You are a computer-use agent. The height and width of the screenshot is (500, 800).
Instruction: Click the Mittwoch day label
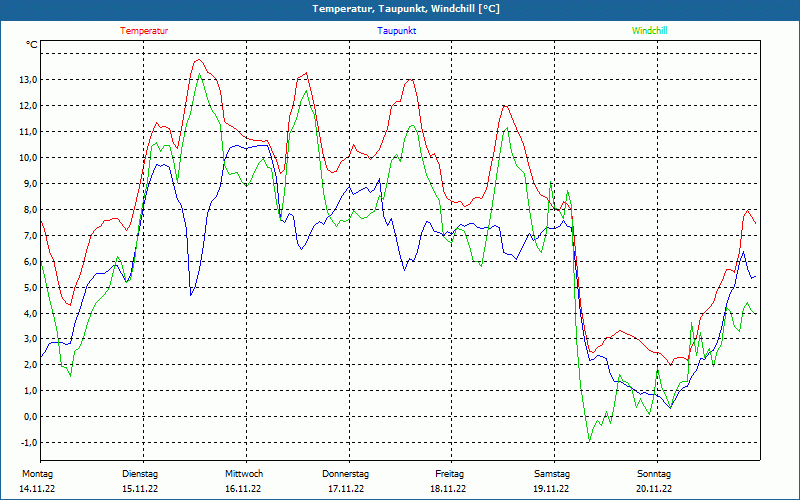click(x=244, y=474)
